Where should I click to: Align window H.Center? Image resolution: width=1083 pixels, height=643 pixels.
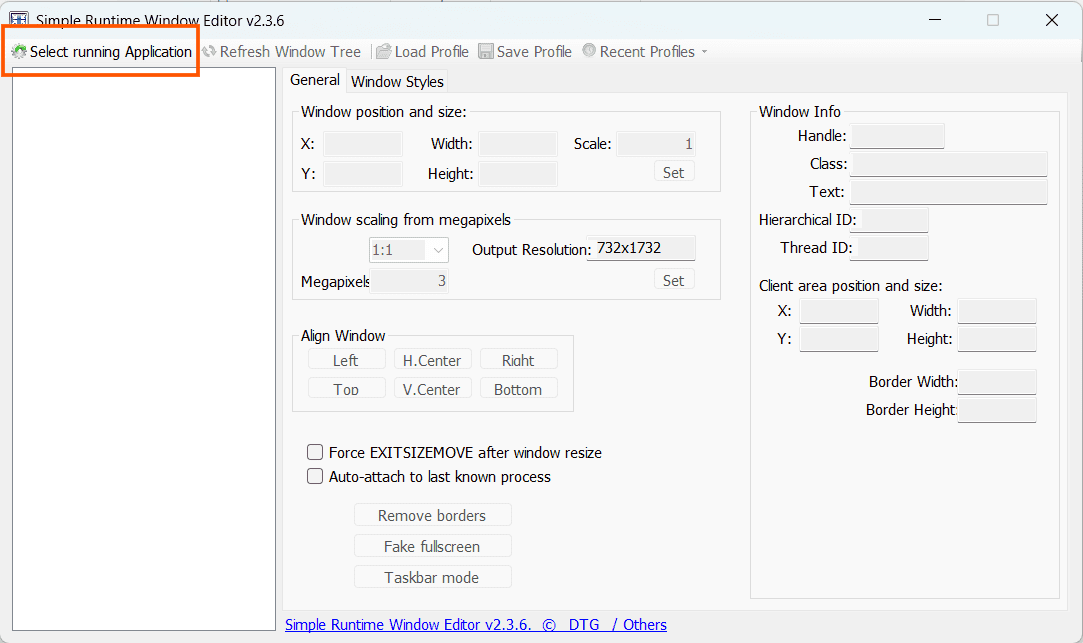(432, 360)
